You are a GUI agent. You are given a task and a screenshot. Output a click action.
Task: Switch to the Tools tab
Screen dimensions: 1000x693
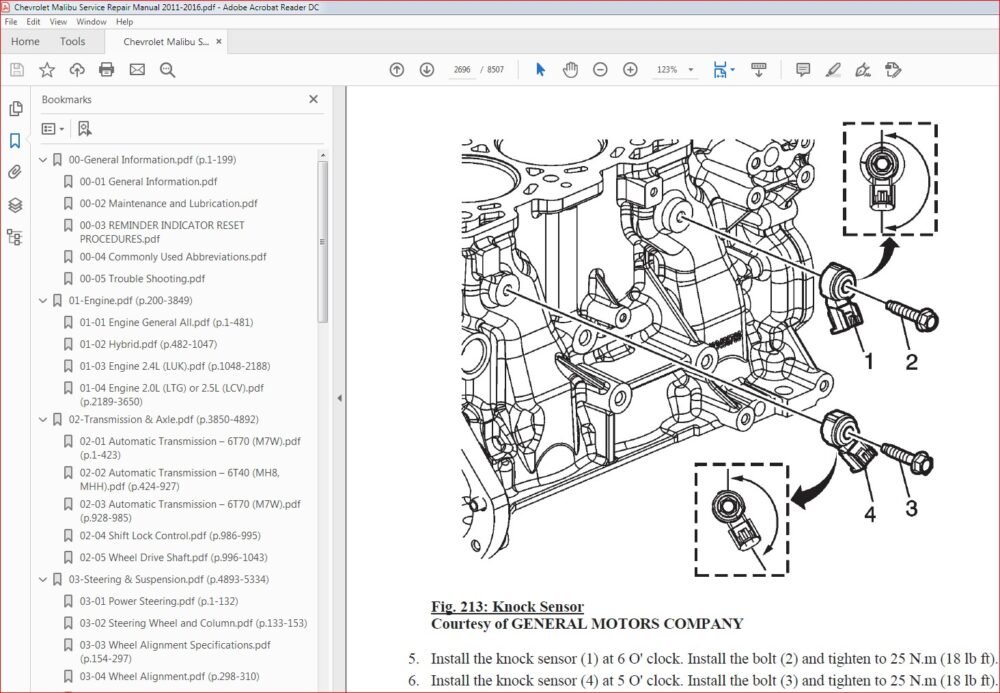point(72,41)
